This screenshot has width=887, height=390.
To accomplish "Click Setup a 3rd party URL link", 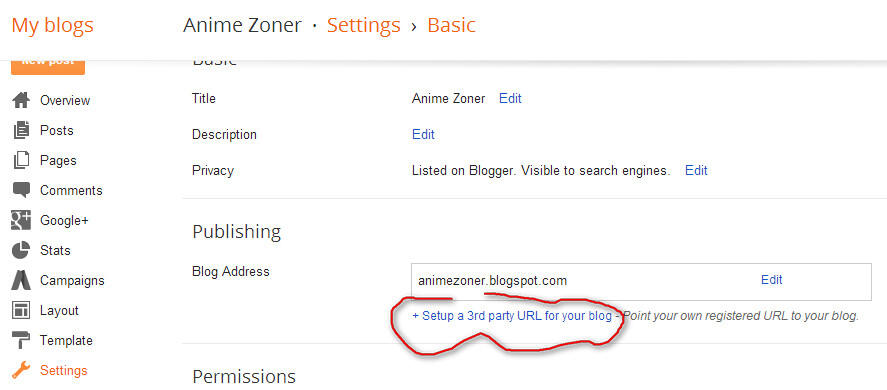I will [512, 316].
